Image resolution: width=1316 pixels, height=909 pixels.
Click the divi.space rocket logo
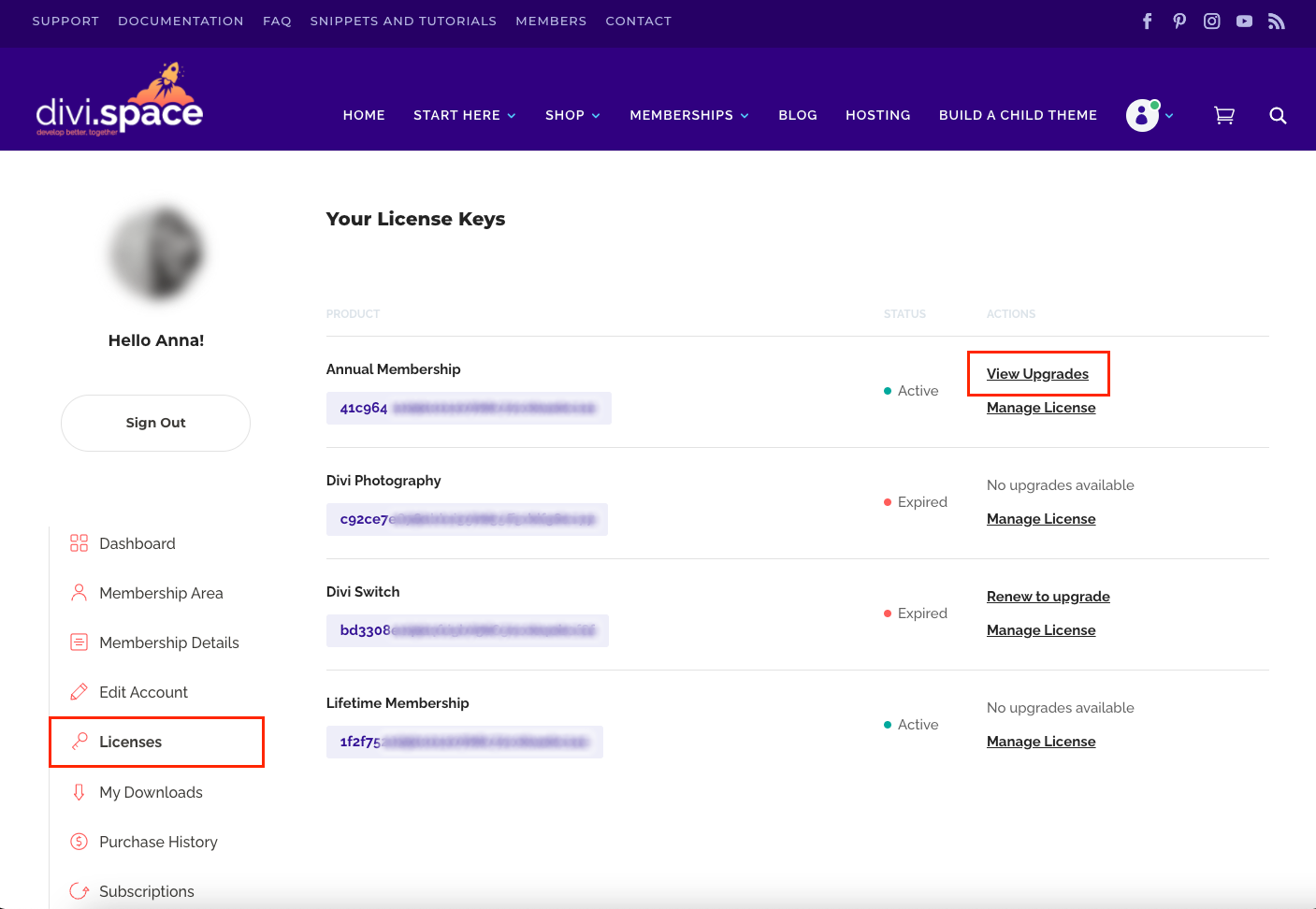tap(119, 100)
